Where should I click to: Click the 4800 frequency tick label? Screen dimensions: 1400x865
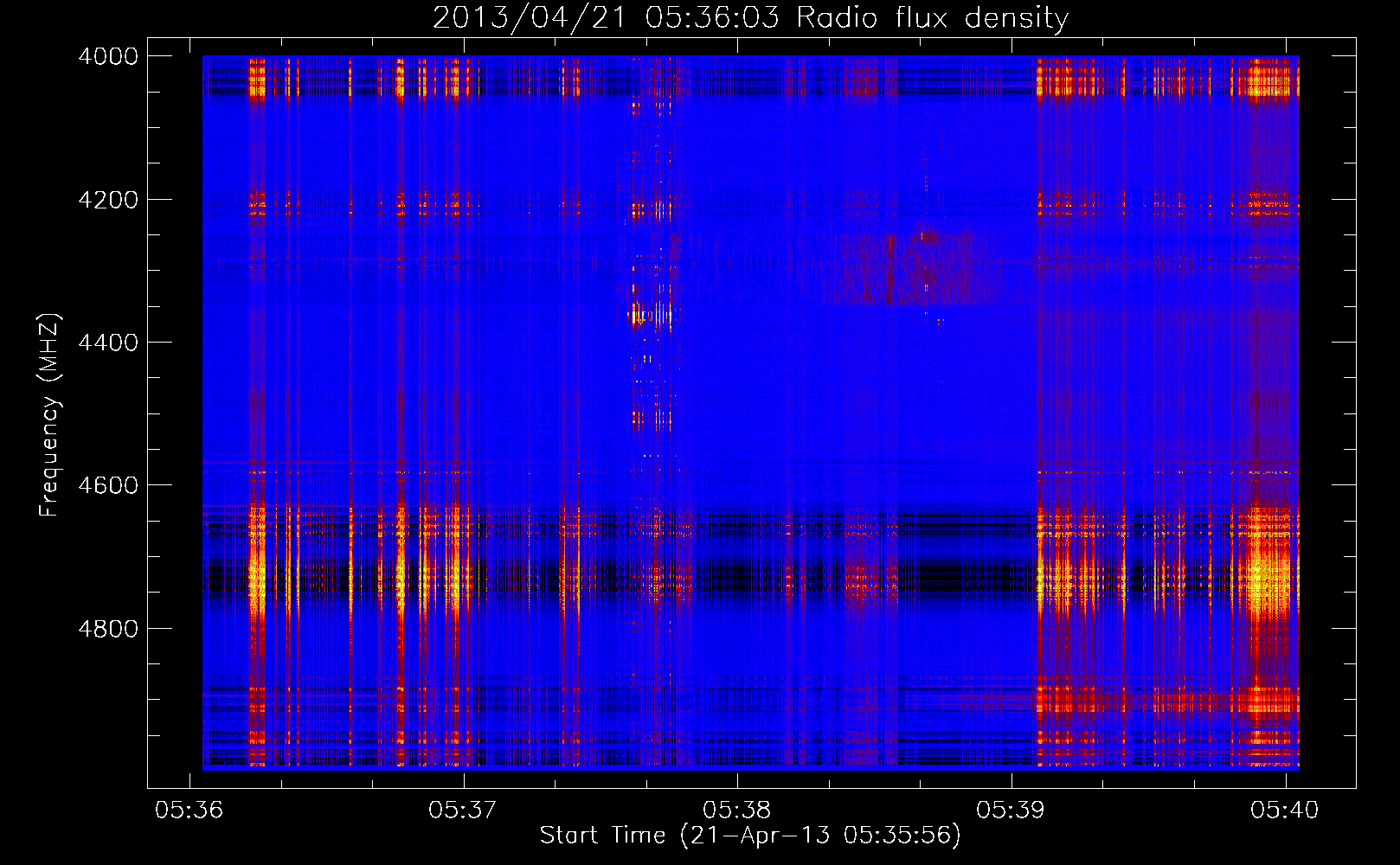coord(108,629)
